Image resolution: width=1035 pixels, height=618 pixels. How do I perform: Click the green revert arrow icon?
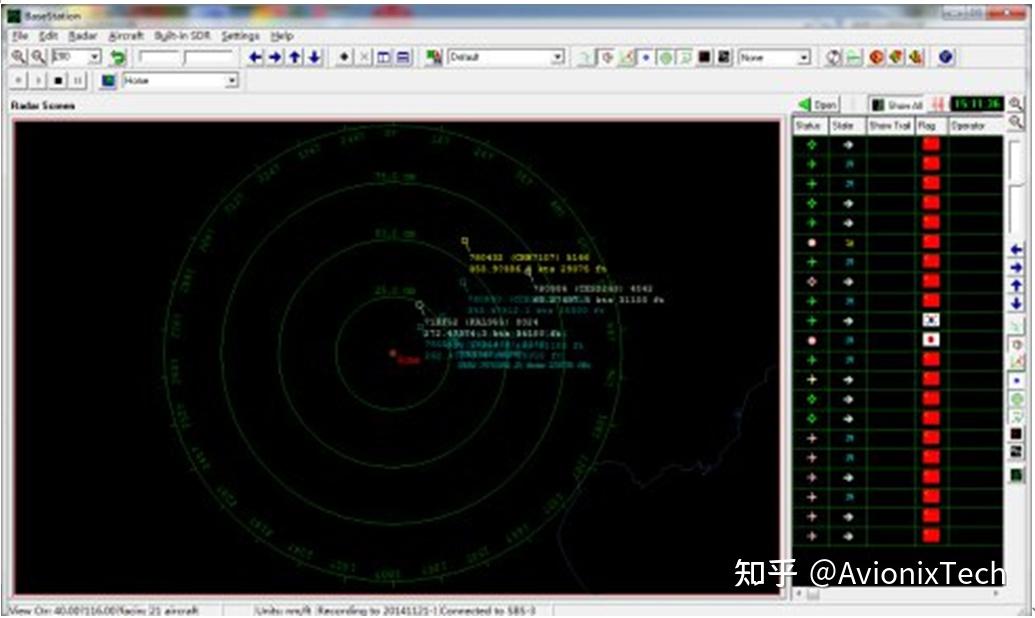coord(117,56)
